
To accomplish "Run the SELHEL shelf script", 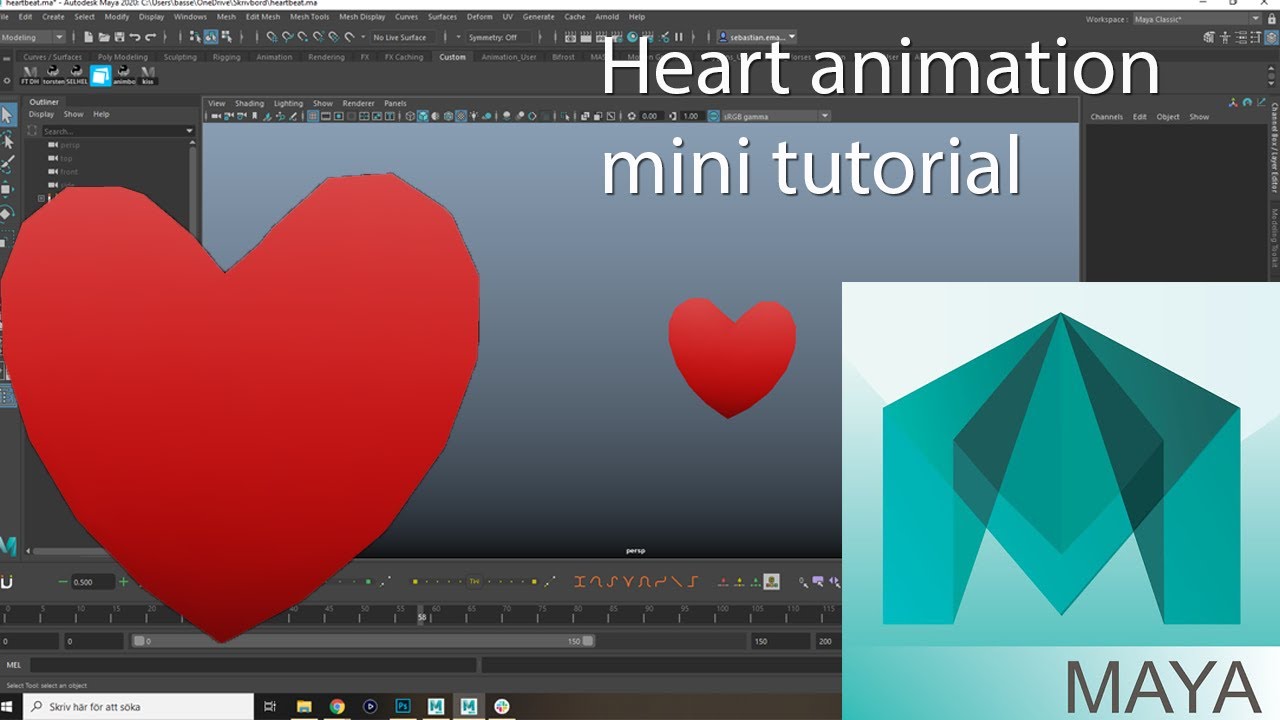I will click(77, 75).
